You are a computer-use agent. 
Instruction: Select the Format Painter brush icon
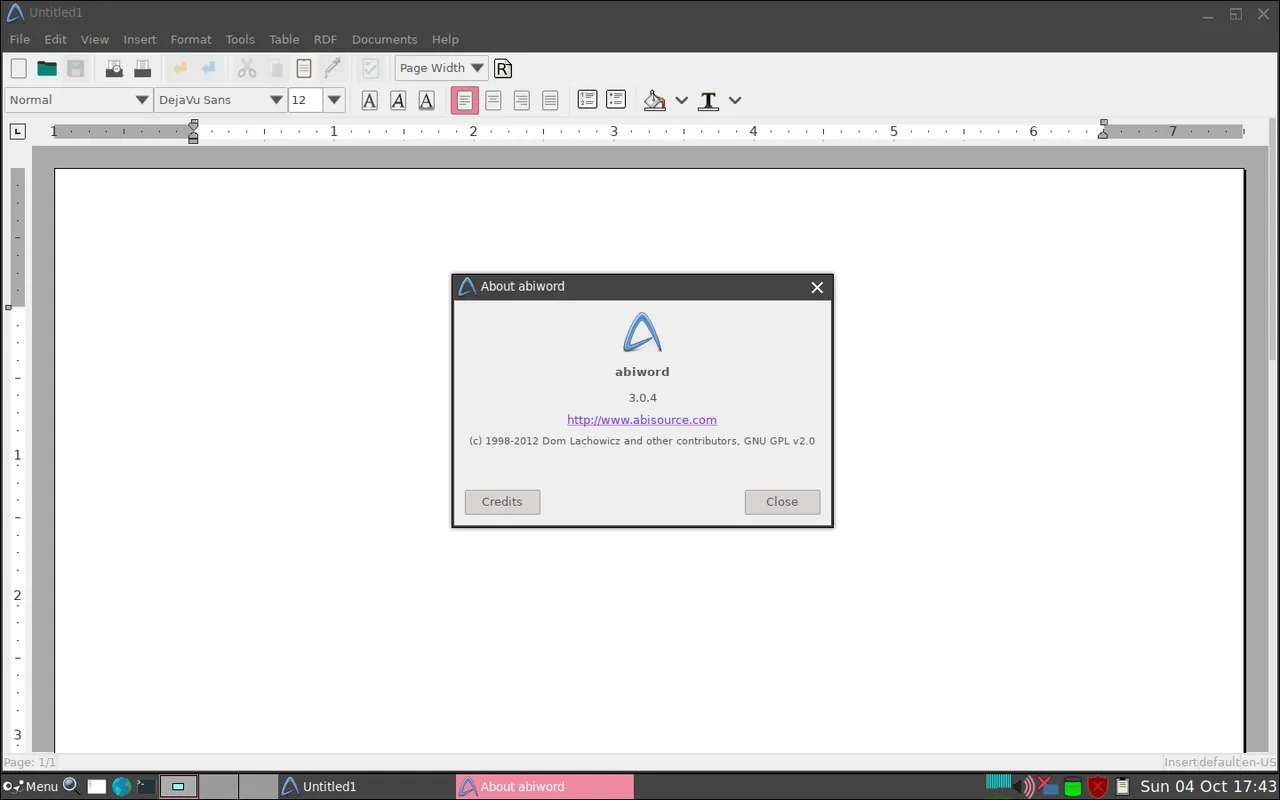tap(333, 68)
